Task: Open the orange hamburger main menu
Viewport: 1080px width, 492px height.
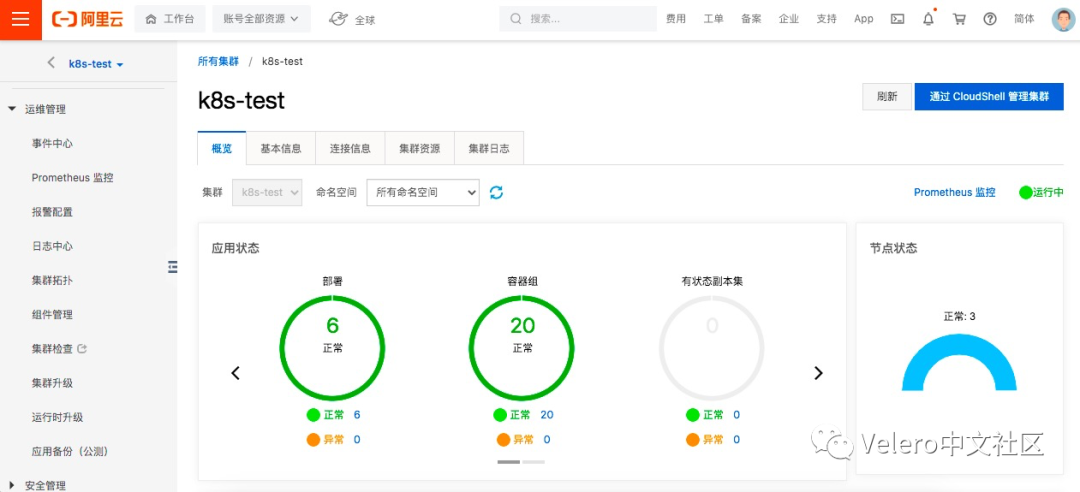Action: click(21, 19)
